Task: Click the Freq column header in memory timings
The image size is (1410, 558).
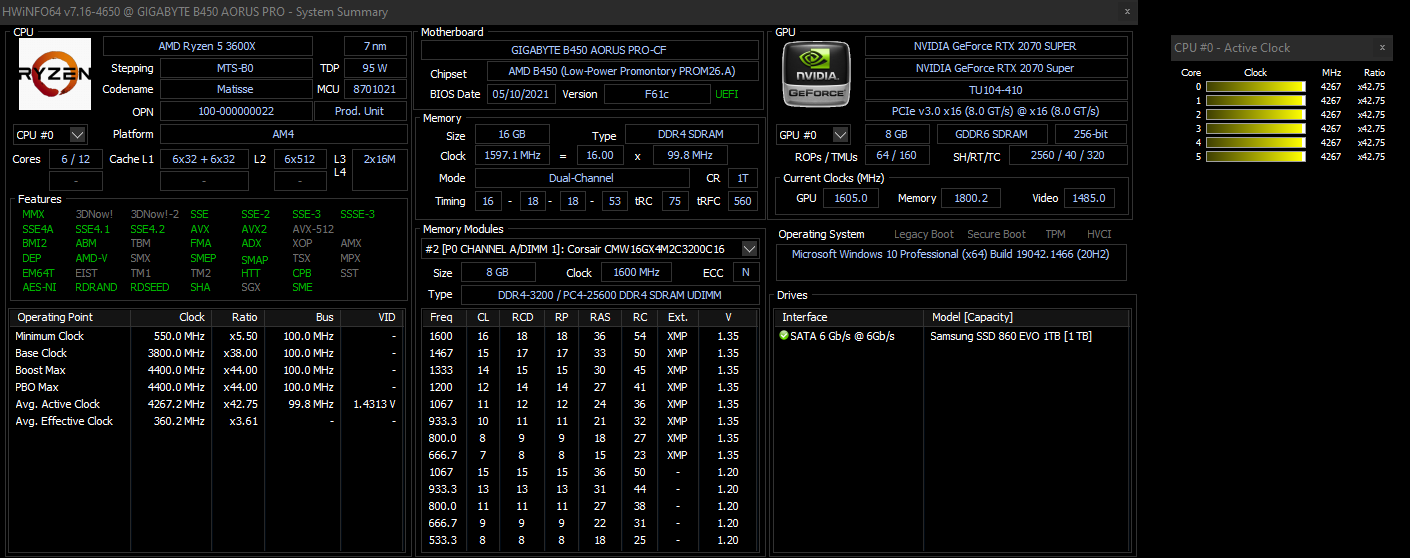Action: 441,317
